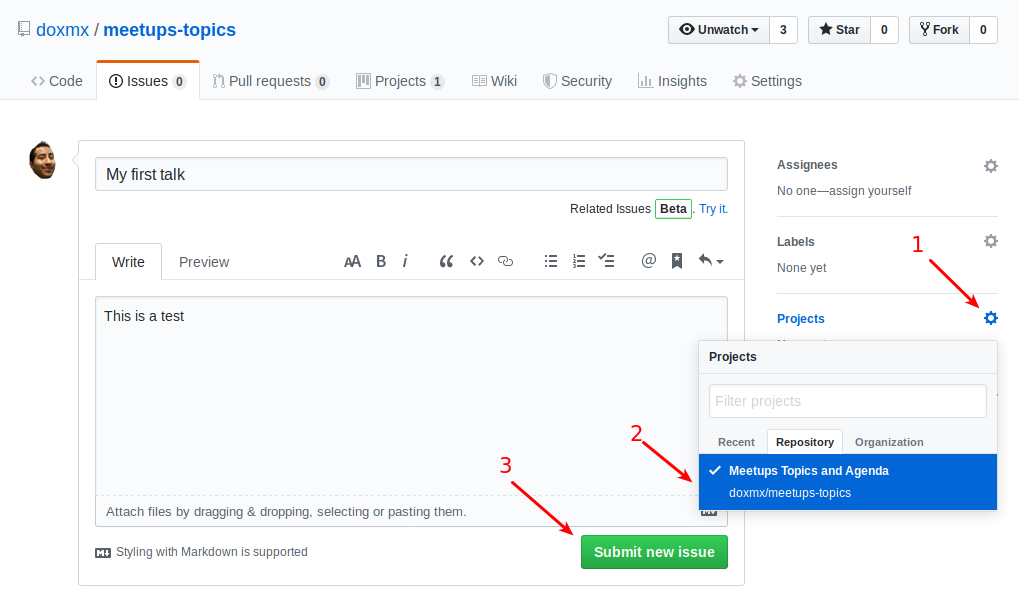Toggle Meetups Topics and Agenda project
Screen dimensions: 1019x602
[847, 482]
